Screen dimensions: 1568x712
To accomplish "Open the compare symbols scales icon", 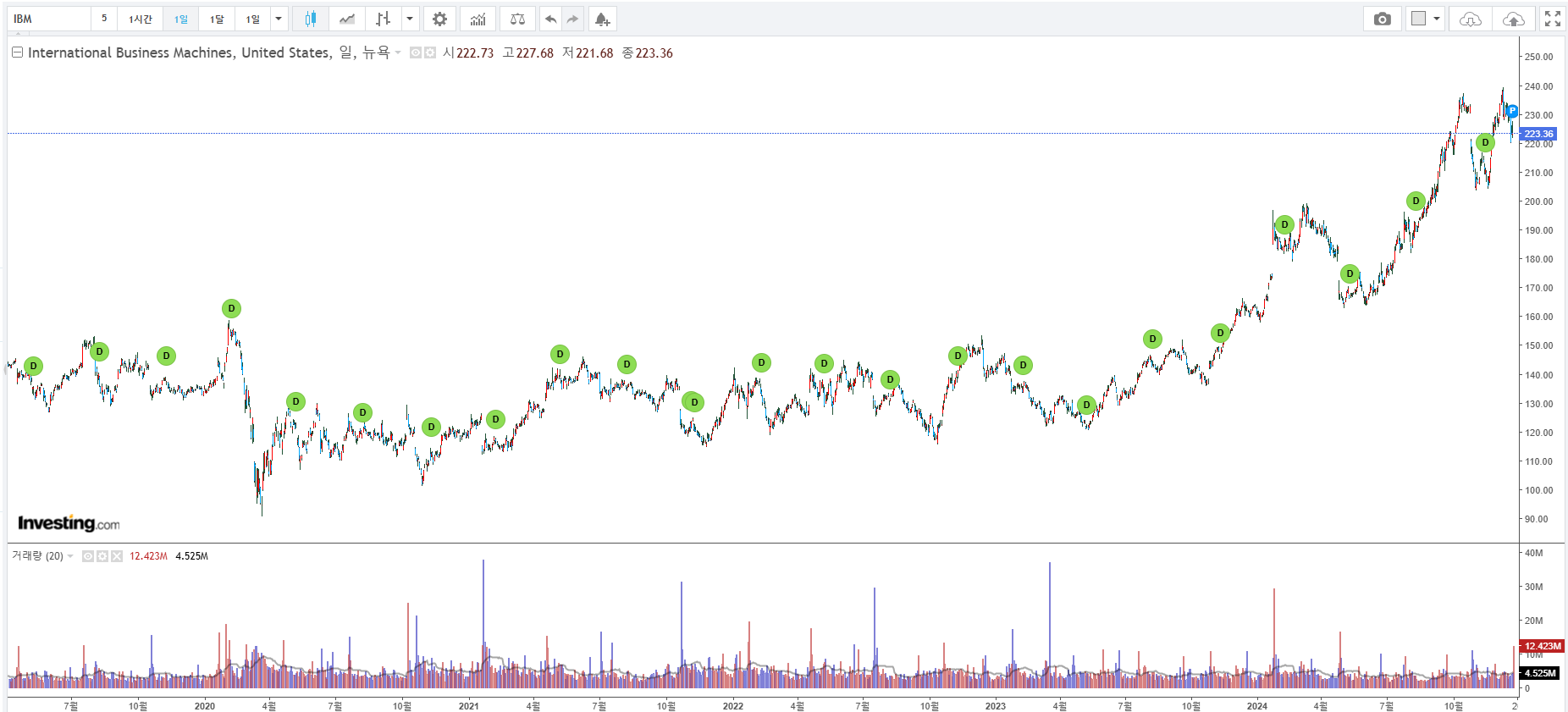I will pos(517,19).
